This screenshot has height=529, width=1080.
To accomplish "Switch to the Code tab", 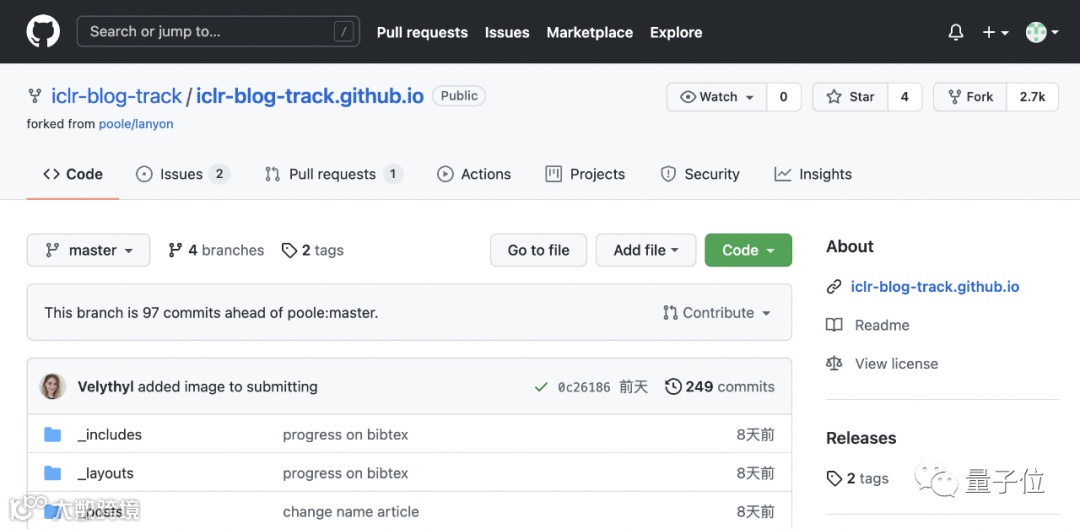I will (x=73, y=174).
